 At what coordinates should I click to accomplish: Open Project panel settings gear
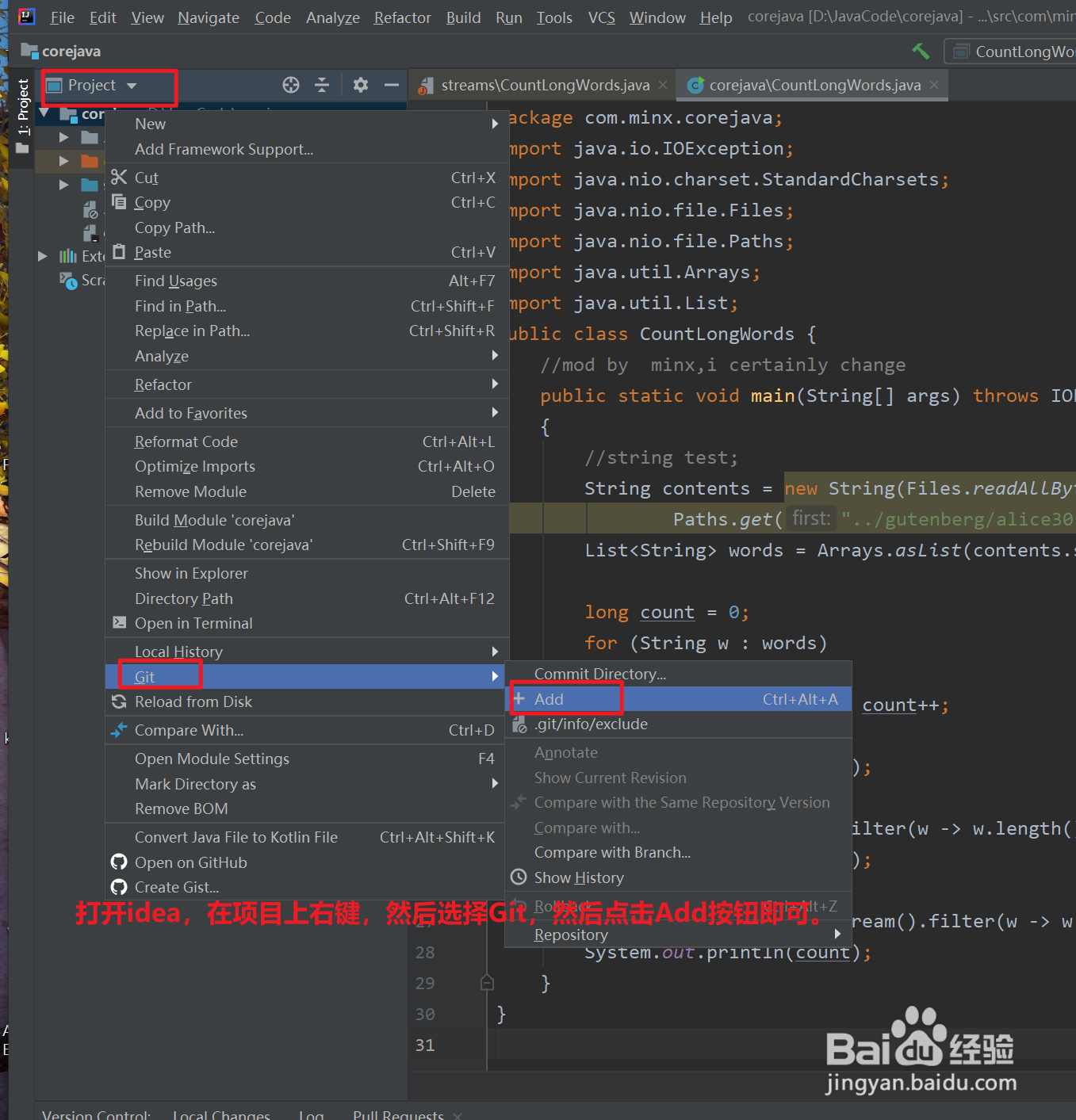click(361, 85)
